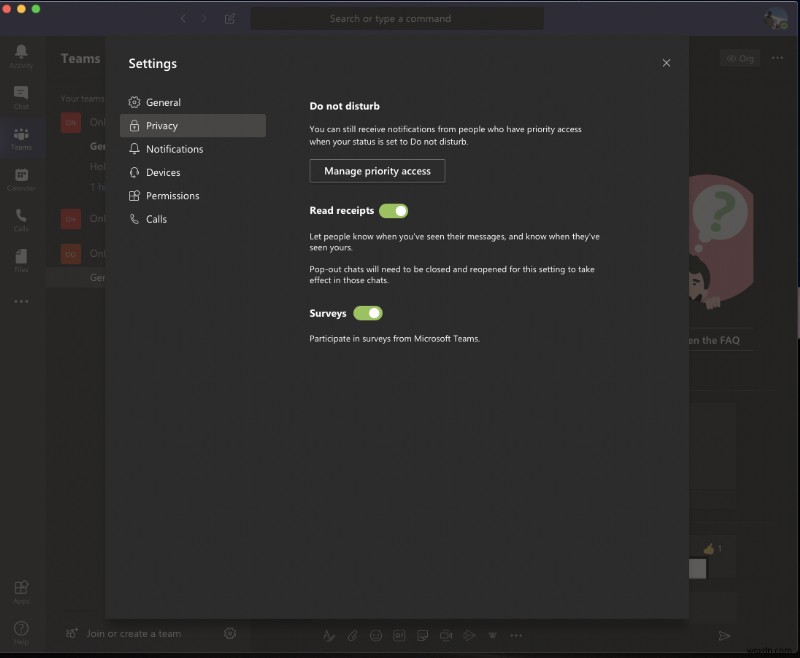Open the Help icon in sidebar
This screenshot has width=800, height=658.
pyautogui.click(x=21, y=633)
